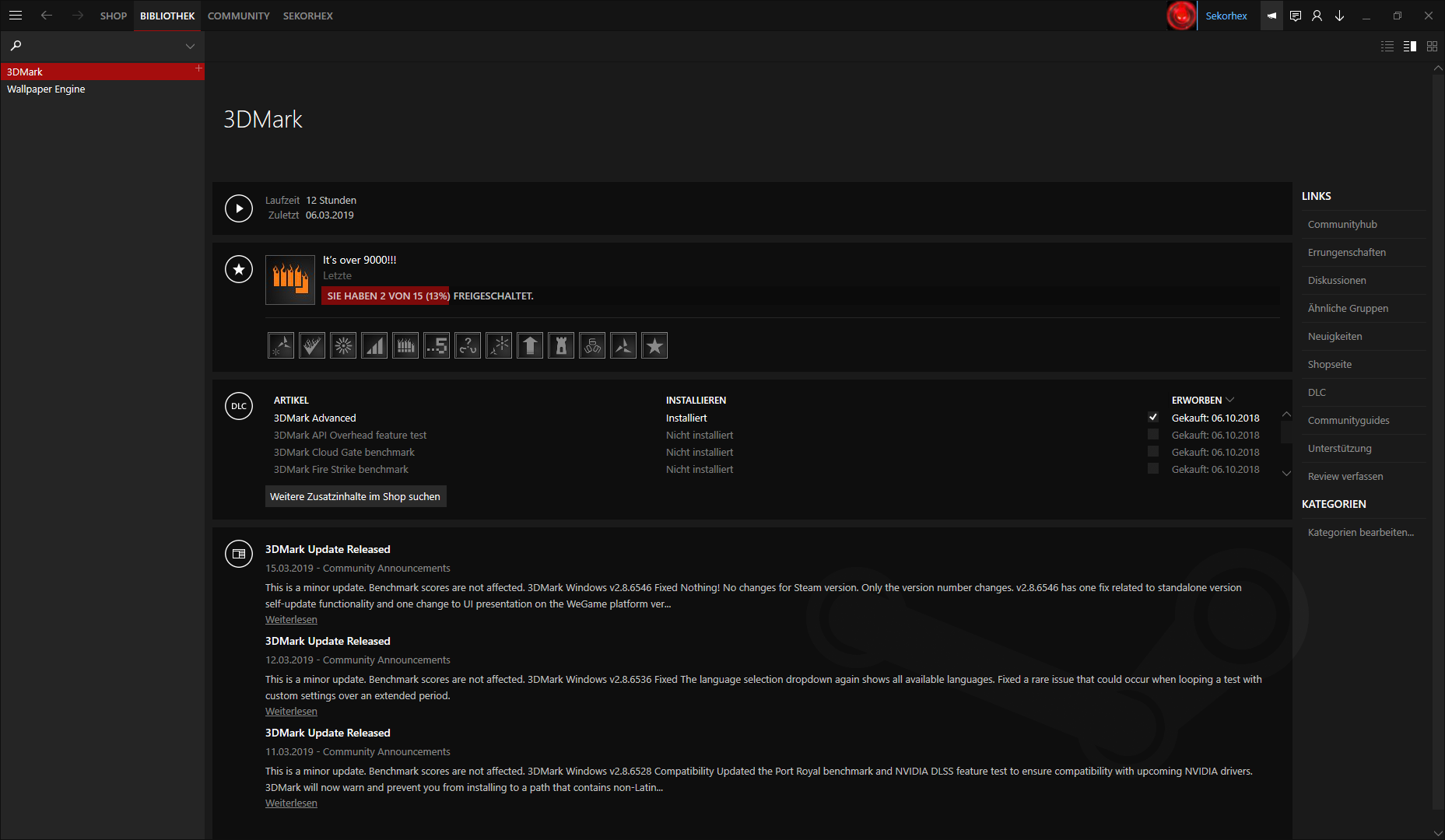The width and height of the screenshot is (1445, 840).
Task: Open the DLC link in Links sidebar
Action: tap(1317, 392)
